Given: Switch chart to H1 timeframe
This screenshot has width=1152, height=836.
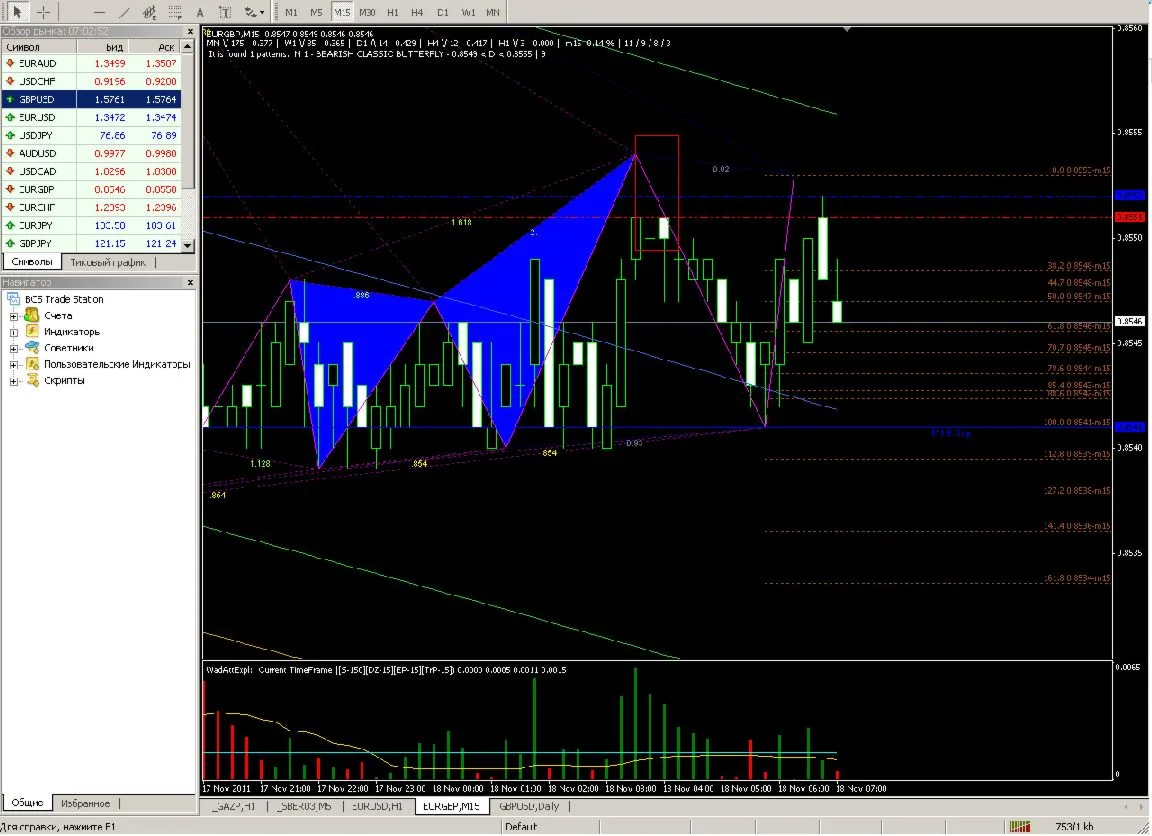Looking at the screenshot, I should pyautogui.click(x=392, y=12).
